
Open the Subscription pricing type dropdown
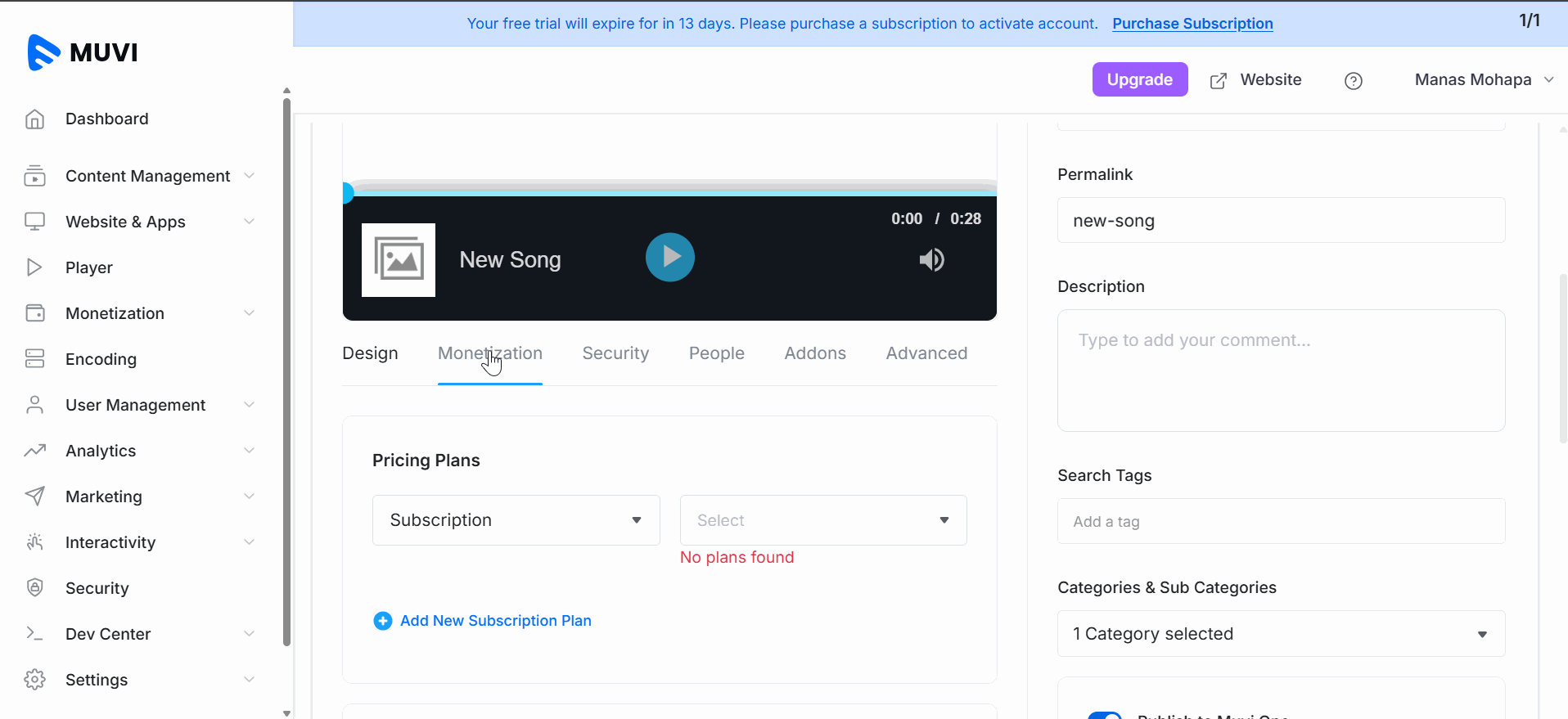(x=516, y=520)
